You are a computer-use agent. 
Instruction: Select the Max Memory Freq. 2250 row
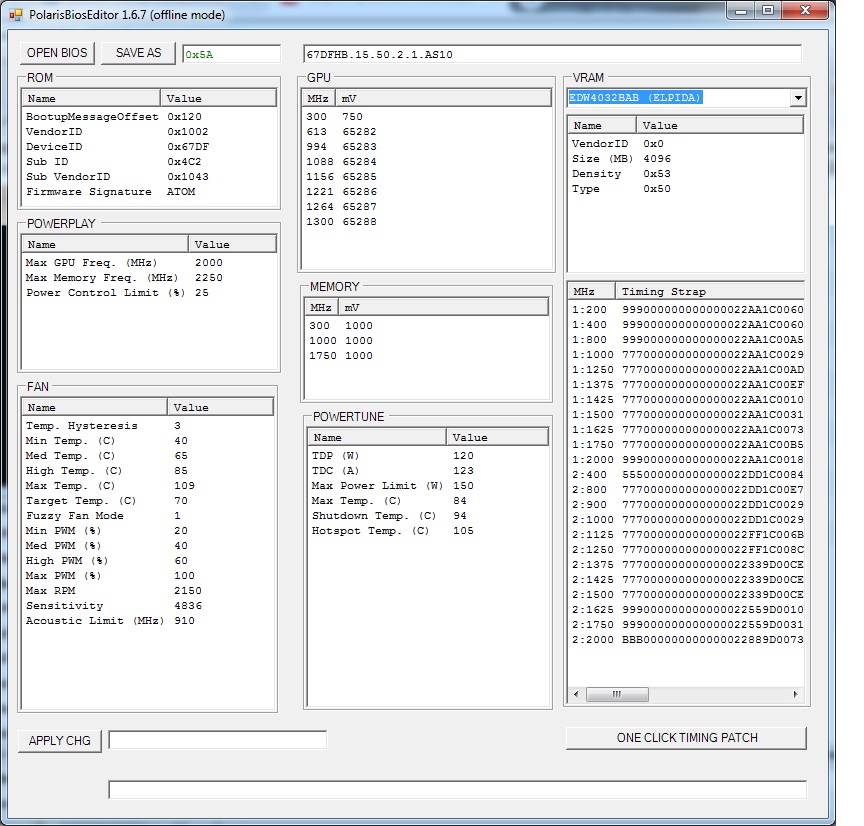coord(149,278)
